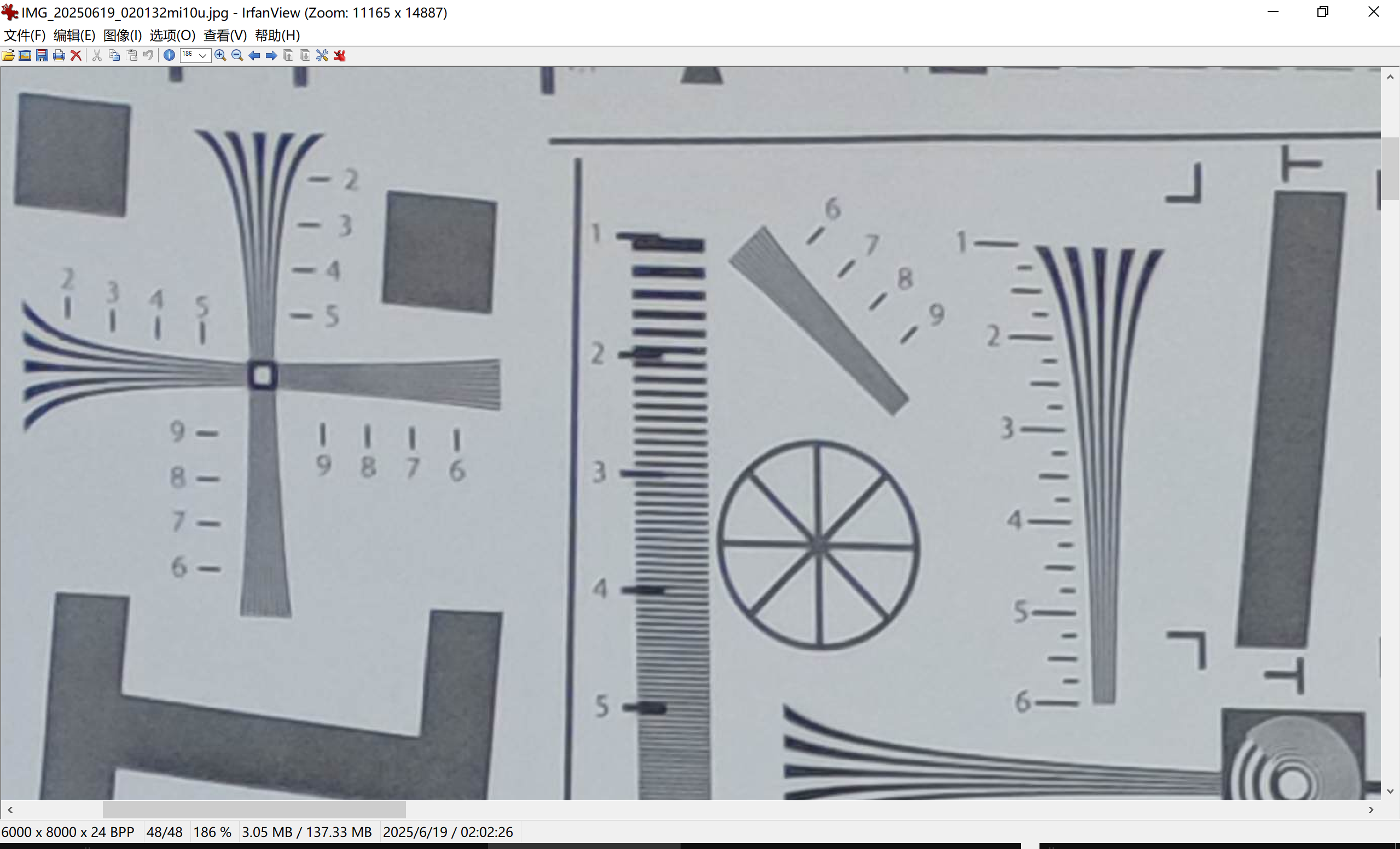Print the image via printer icon

click(x=59, y=55)
